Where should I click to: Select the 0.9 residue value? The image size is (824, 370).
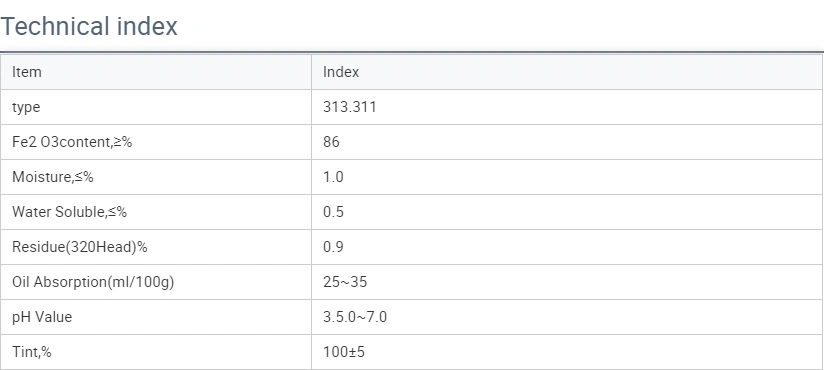click(x=333, y=247)
